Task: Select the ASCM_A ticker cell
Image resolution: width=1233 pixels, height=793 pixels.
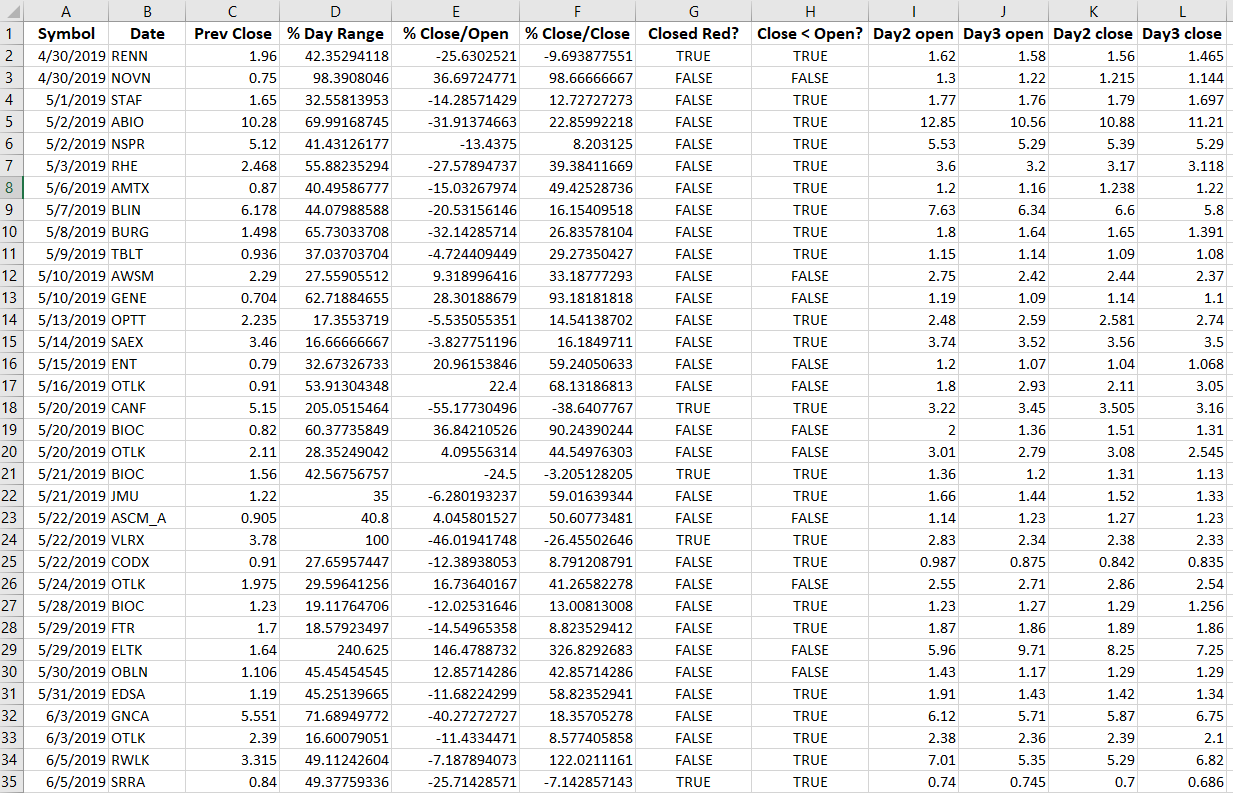Action: click(x=146, y=518)
